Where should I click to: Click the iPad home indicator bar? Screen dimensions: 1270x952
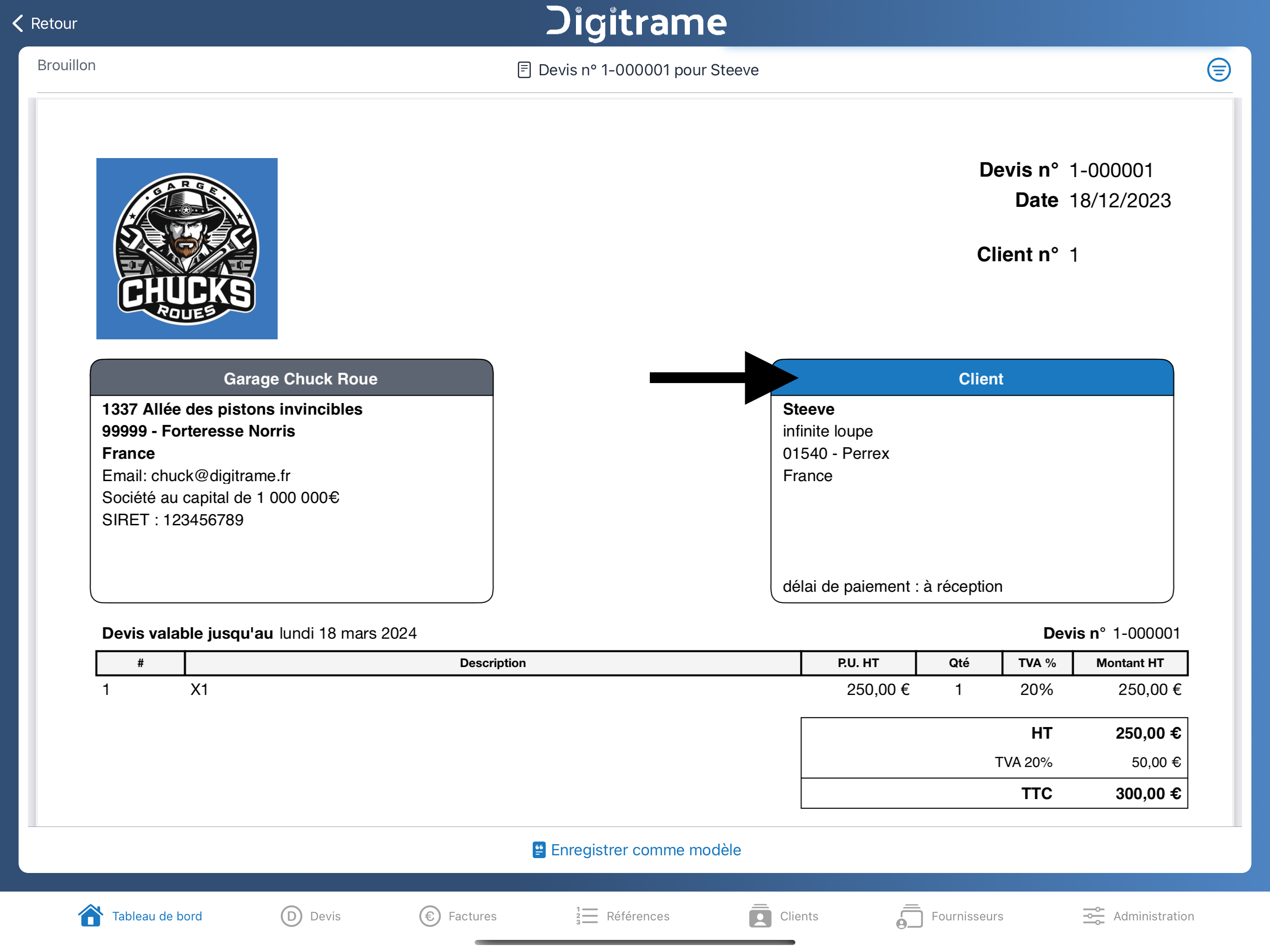click(635, 942)
